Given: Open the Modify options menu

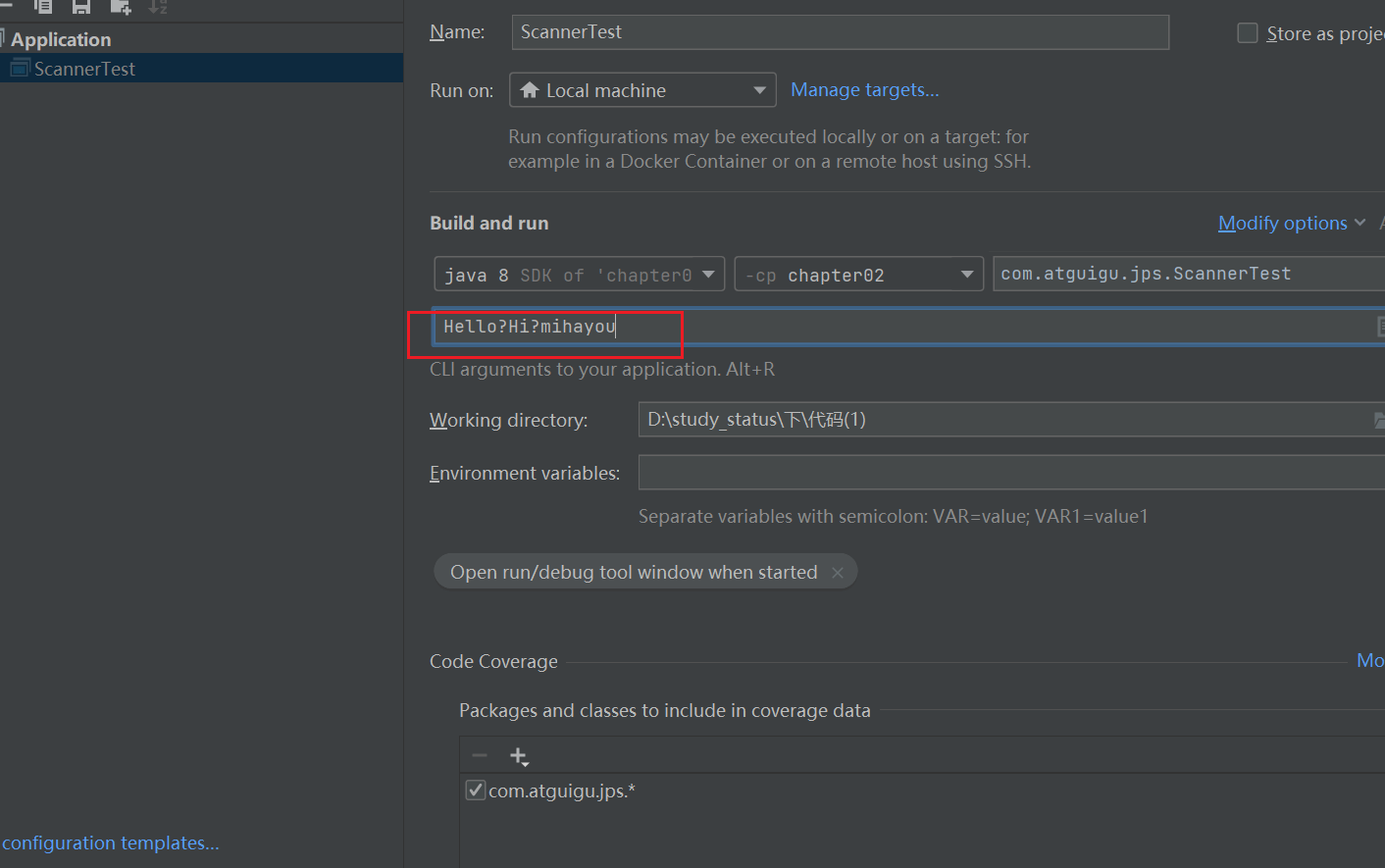Looking at the screenshot, I should (1291, 224).
